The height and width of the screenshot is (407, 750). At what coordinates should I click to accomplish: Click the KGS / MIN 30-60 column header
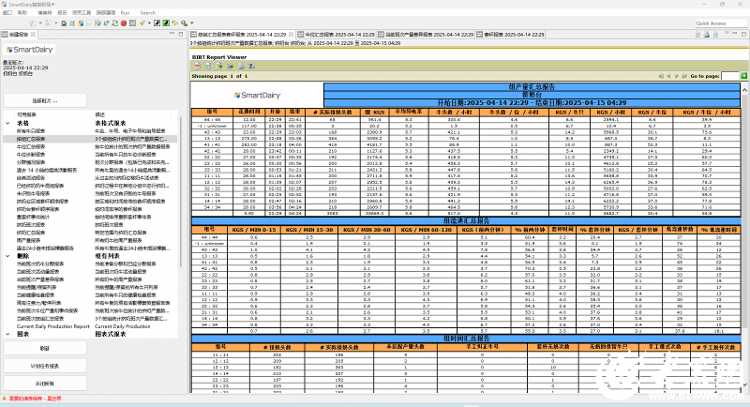coord(366,230)
